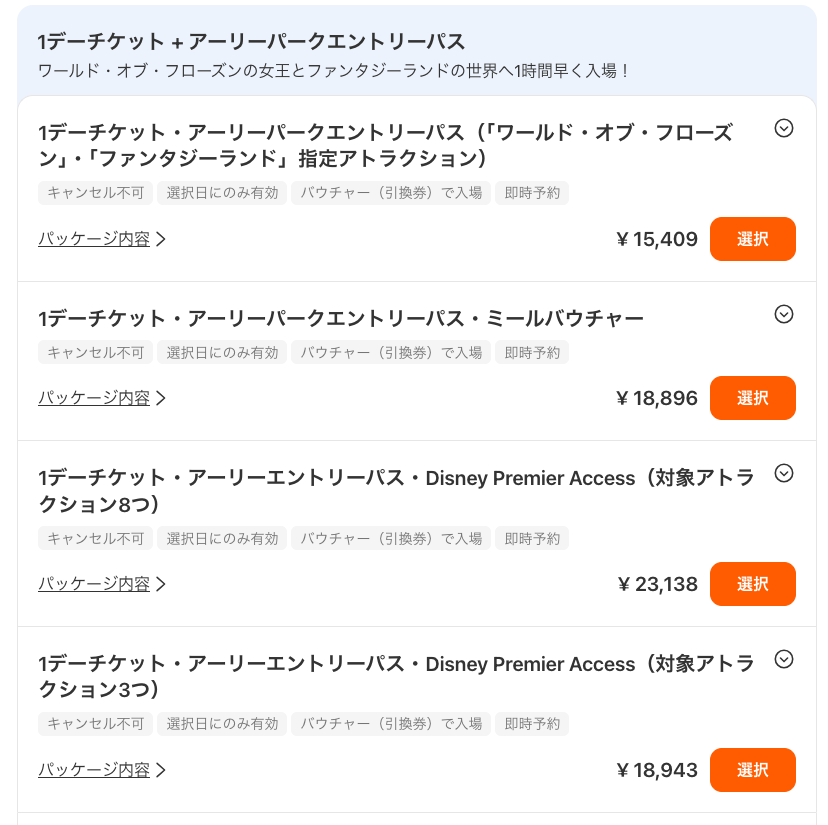Click the ¥23,138 price text
The height and width of the screenshot is (825, 828).
pyautogui.click(x=657, y=584)
